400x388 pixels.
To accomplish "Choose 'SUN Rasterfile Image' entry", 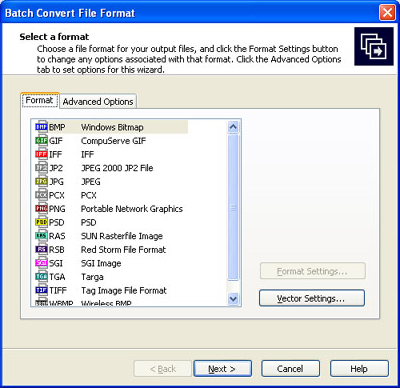I will (122, 236).
